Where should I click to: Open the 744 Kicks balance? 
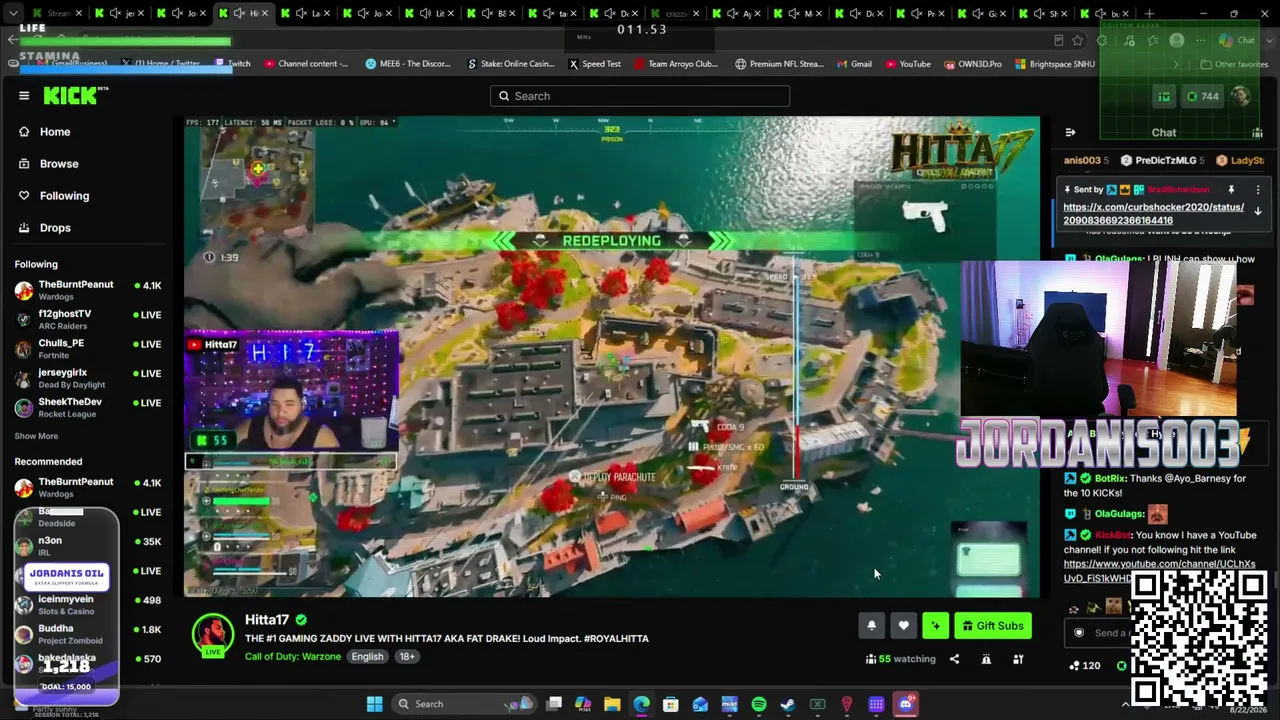(1203, 96)
